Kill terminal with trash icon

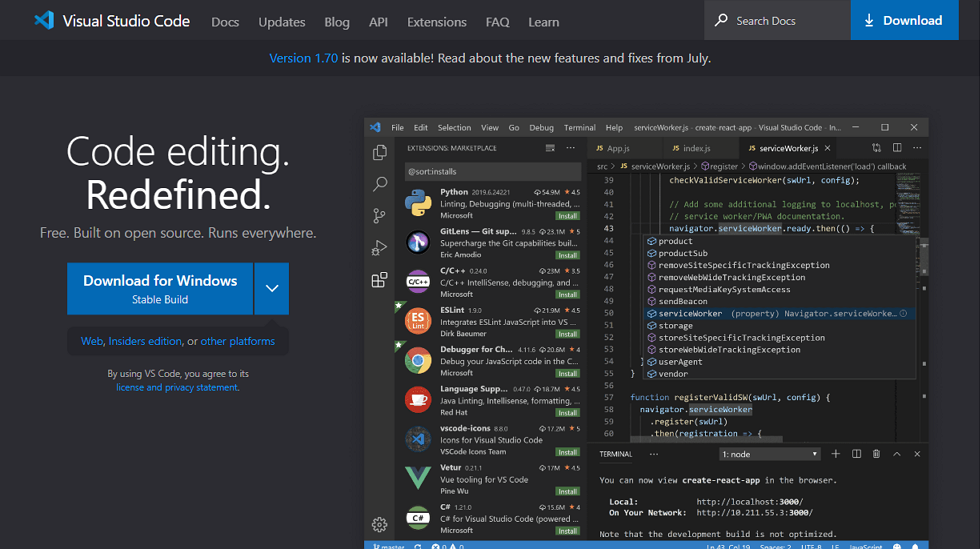(x=876, y=454)
